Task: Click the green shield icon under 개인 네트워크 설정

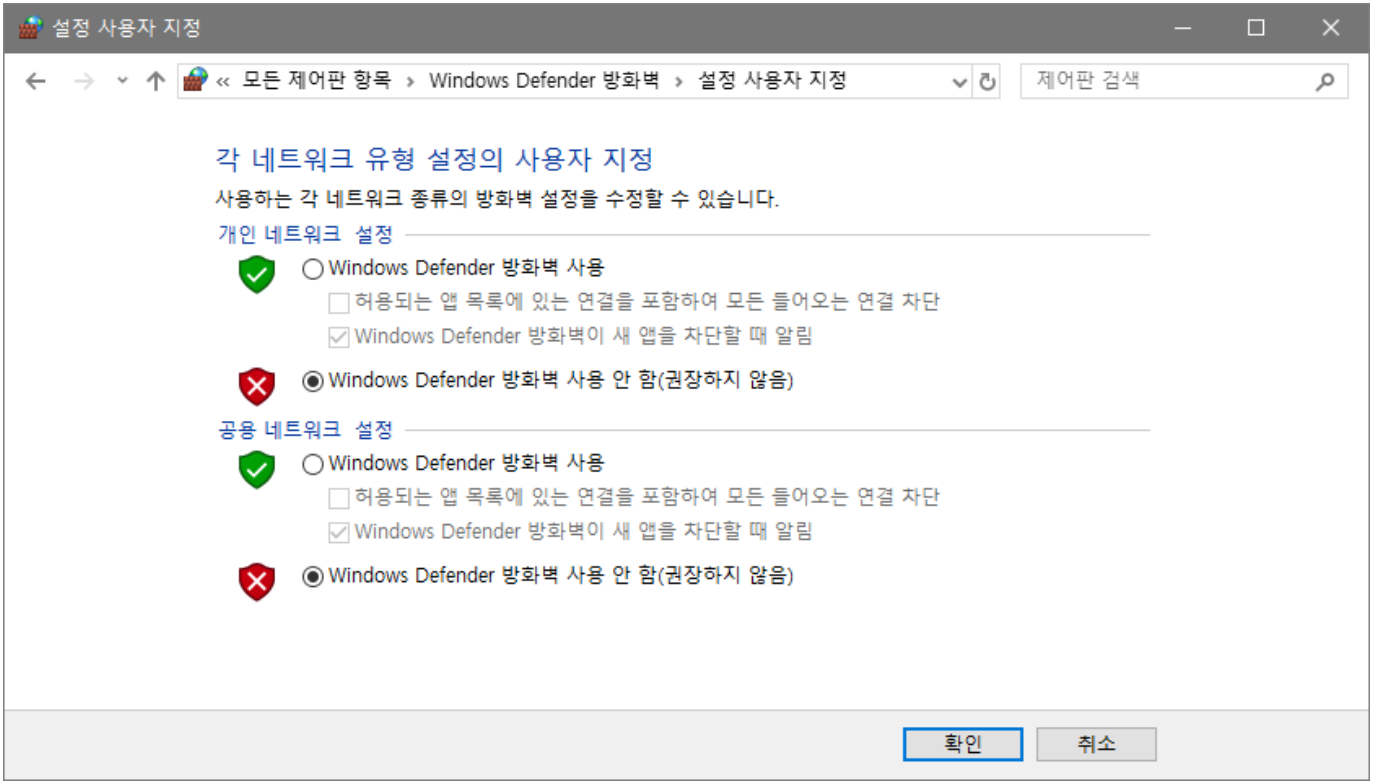Action: point(257,275)
